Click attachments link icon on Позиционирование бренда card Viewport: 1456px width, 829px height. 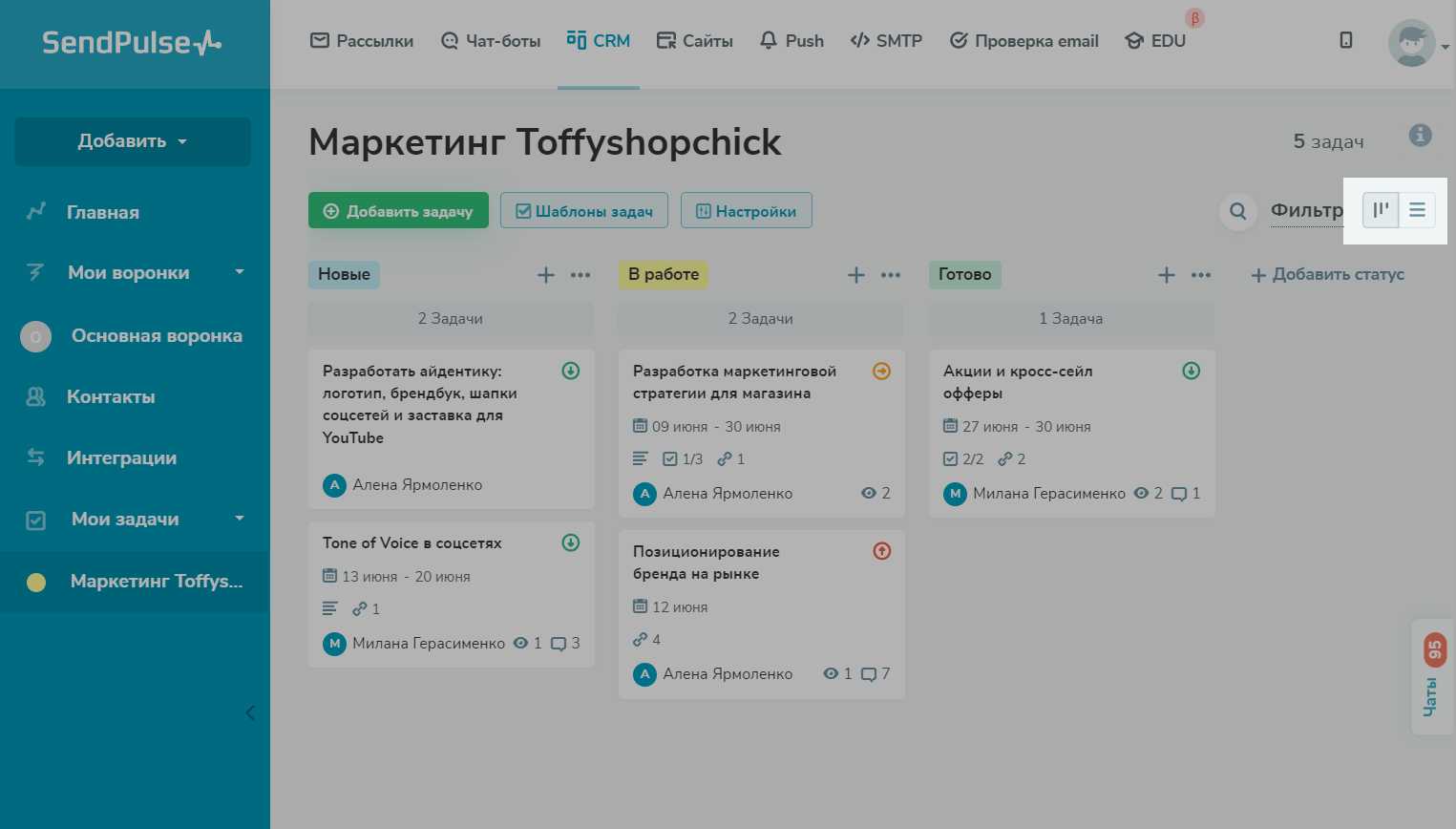point(640,640)
